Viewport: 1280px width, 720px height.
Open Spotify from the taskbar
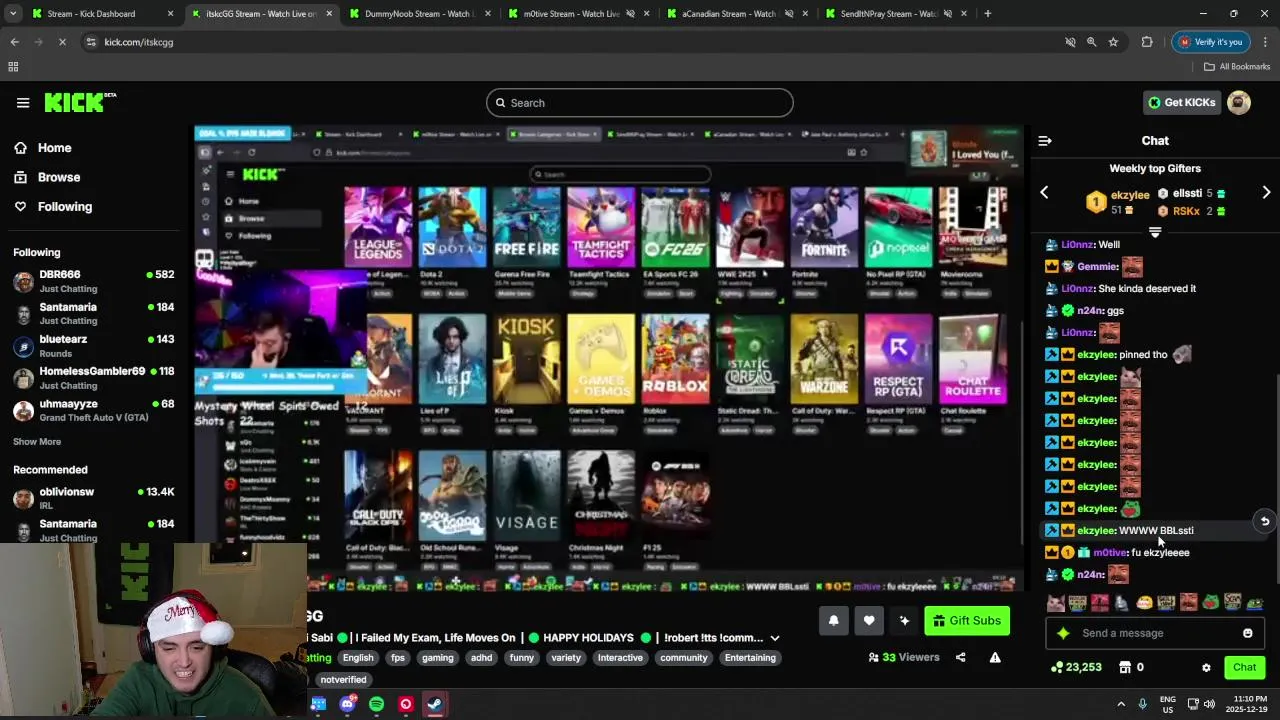(x=376, y=704)
